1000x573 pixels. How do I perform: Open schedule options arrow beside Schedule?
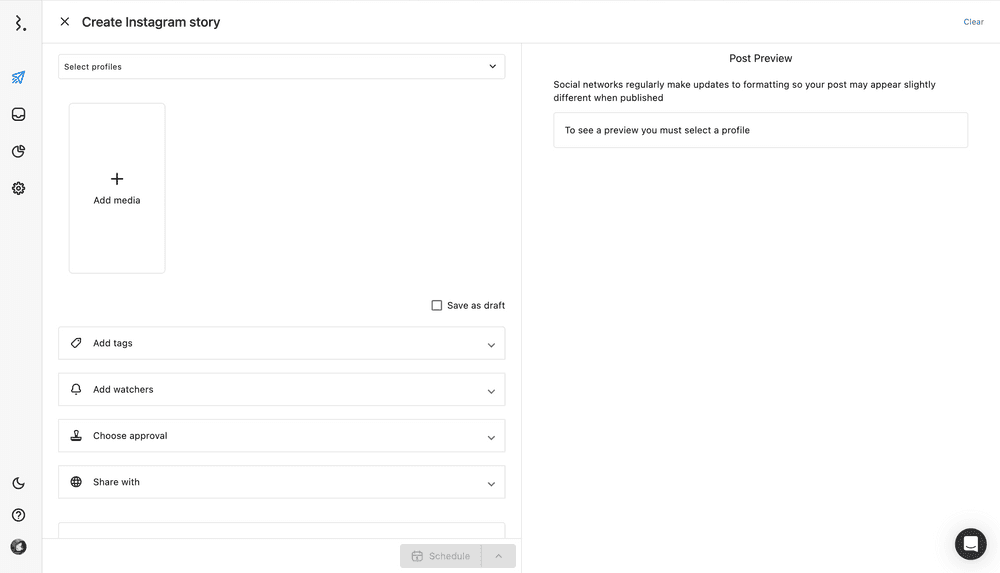click(499, 556)
